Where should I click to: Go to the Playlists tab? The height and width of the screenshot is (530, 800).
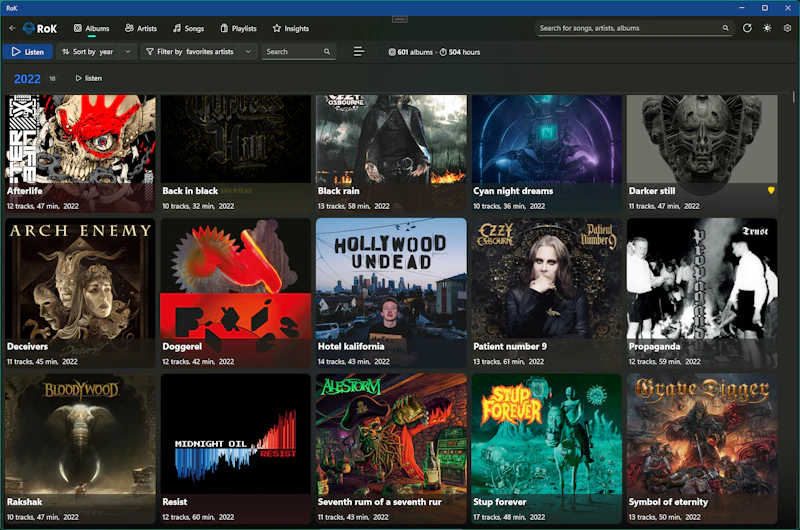tap(238, 29)
